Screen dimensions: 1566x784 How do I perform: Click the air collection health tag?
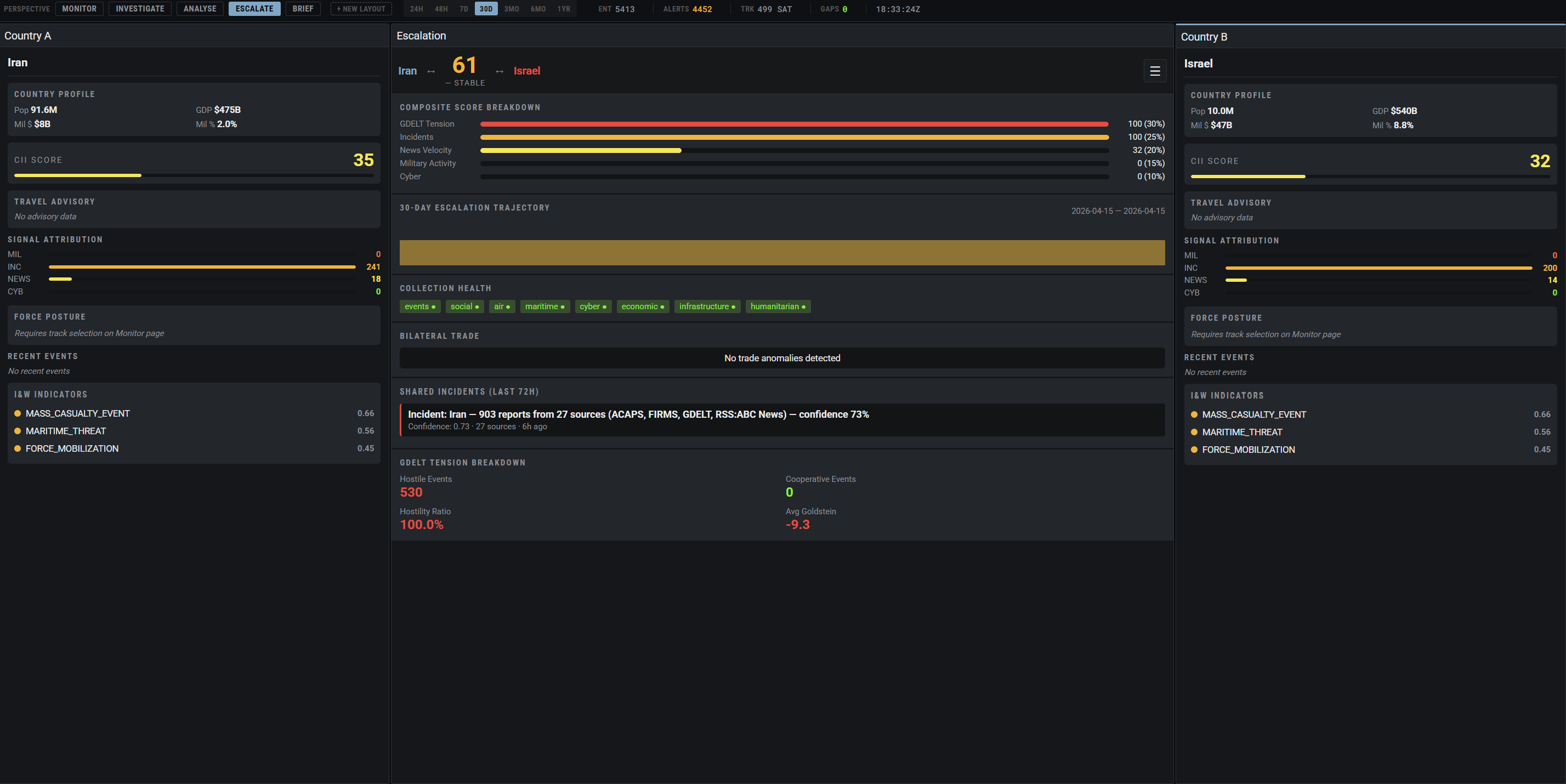tap(502, 306)
